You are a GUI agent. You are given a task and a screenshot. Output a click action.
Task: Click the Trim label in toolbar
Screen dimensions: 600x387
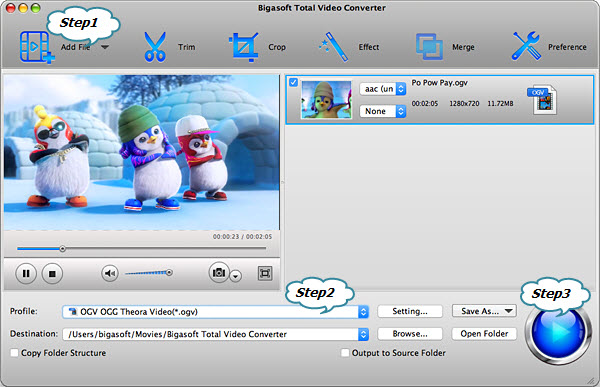point(186,47)
